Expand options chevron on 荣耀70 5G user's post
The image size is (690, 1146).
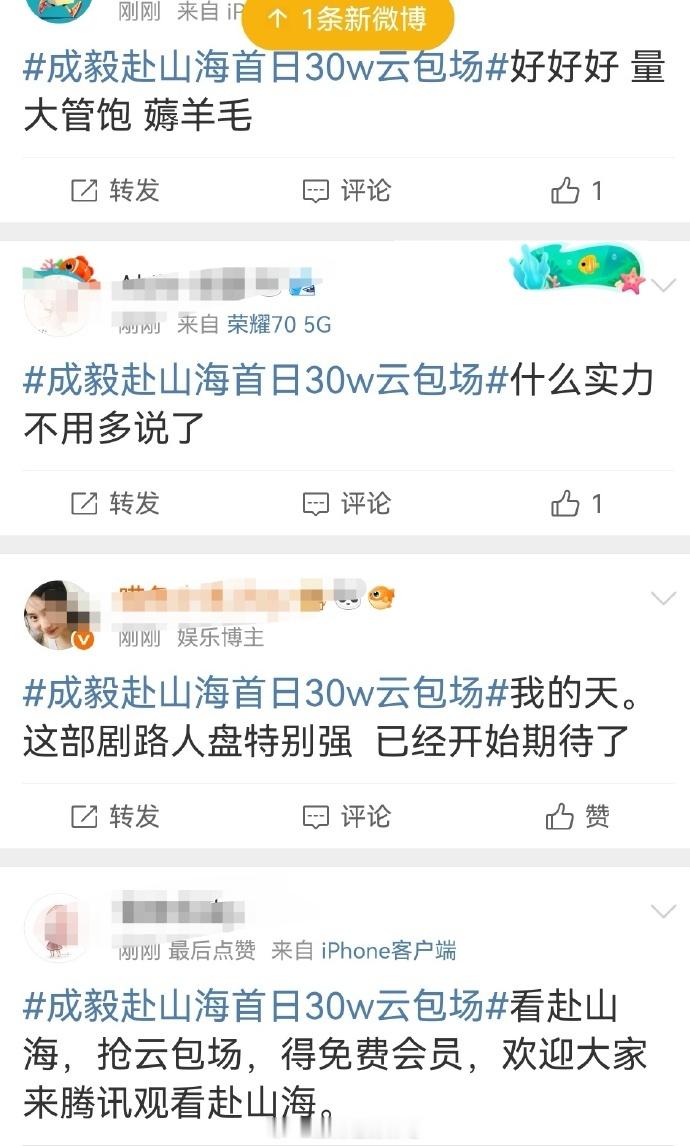point(664,285)
